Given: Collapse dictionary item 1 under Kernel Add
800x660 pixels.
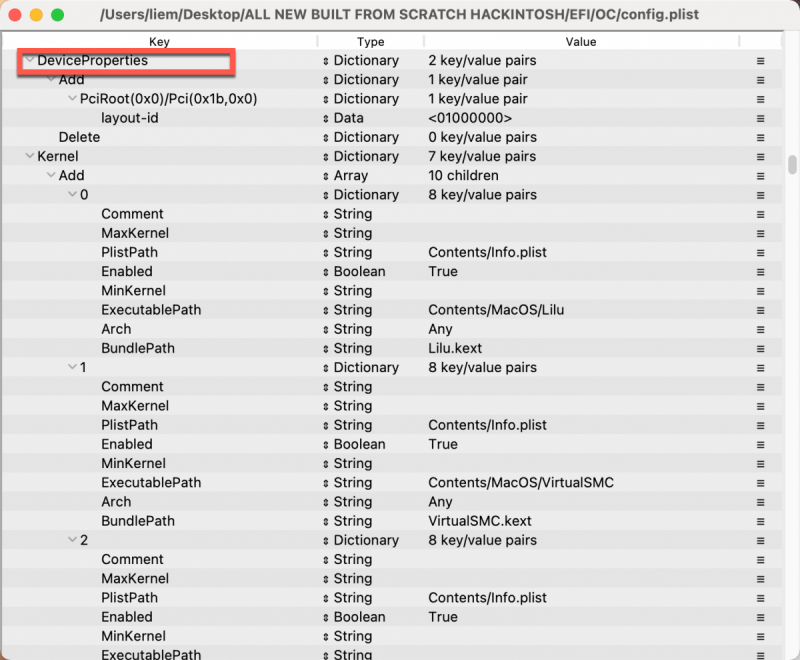Looking at the screenshot, I should [x=71, y=367].
